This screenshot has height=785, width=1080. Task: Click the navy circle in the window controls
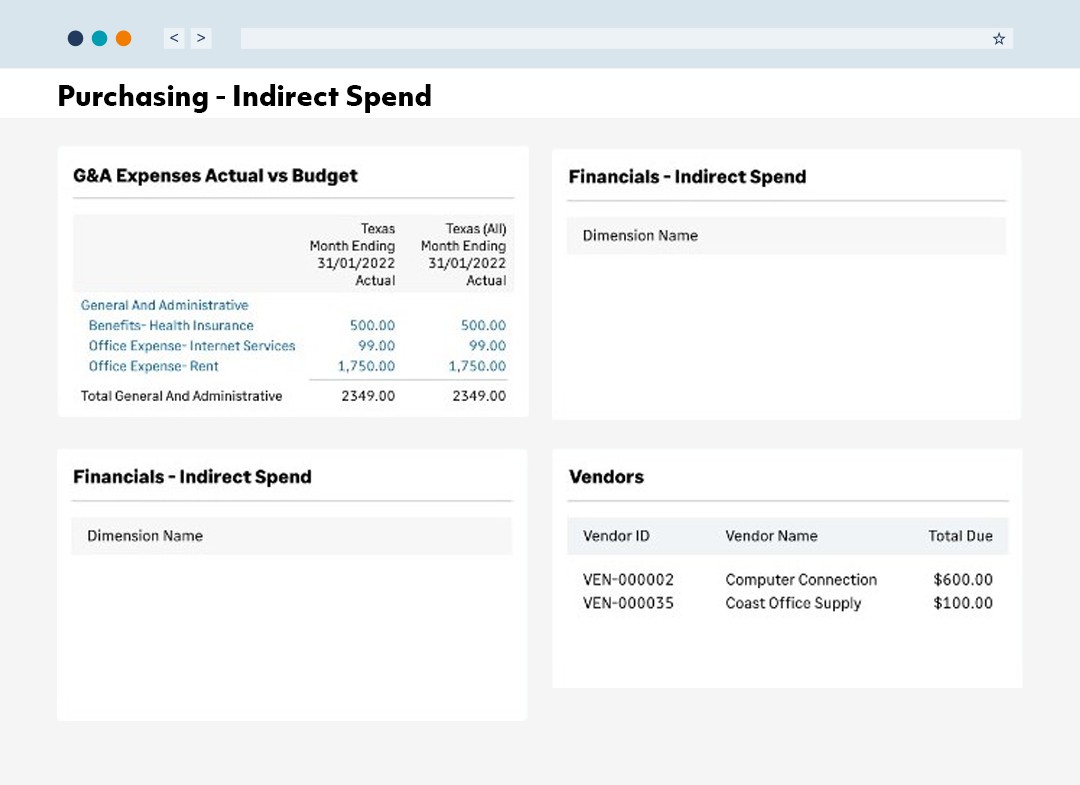point(74,37)
